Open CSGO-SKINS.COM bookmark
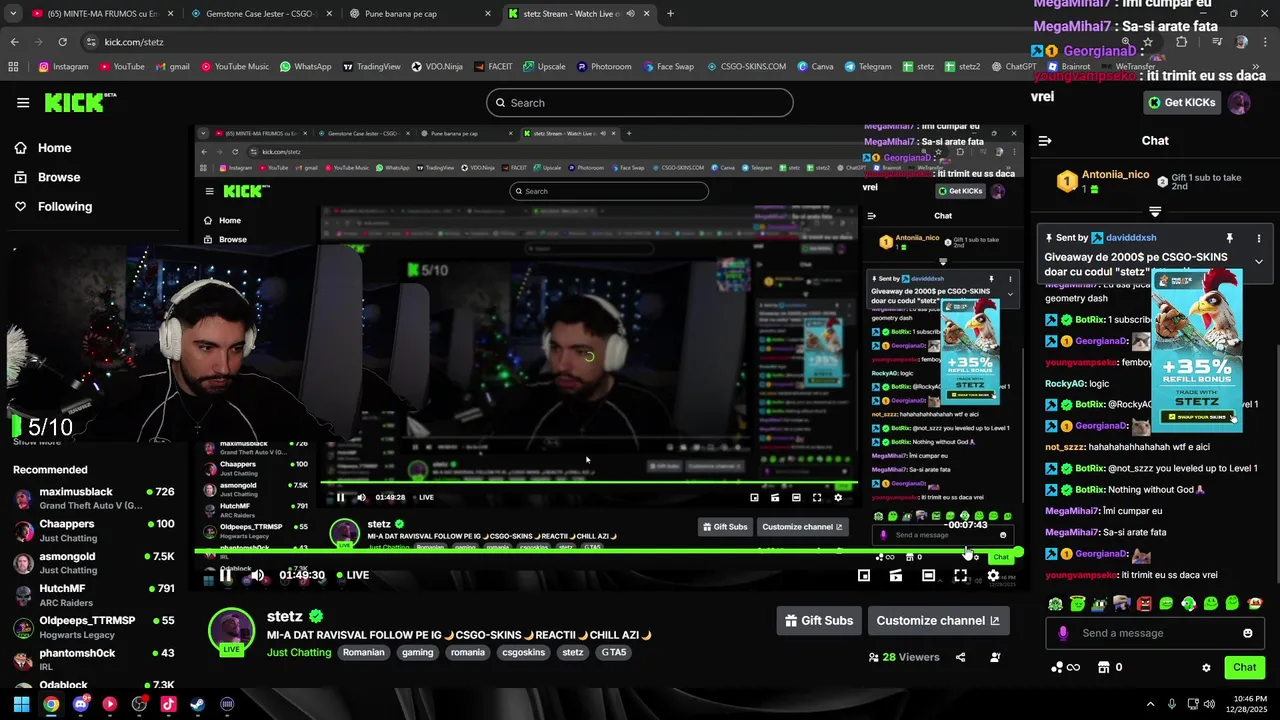This screenshot has height=720, width=1280. (746, 67)
